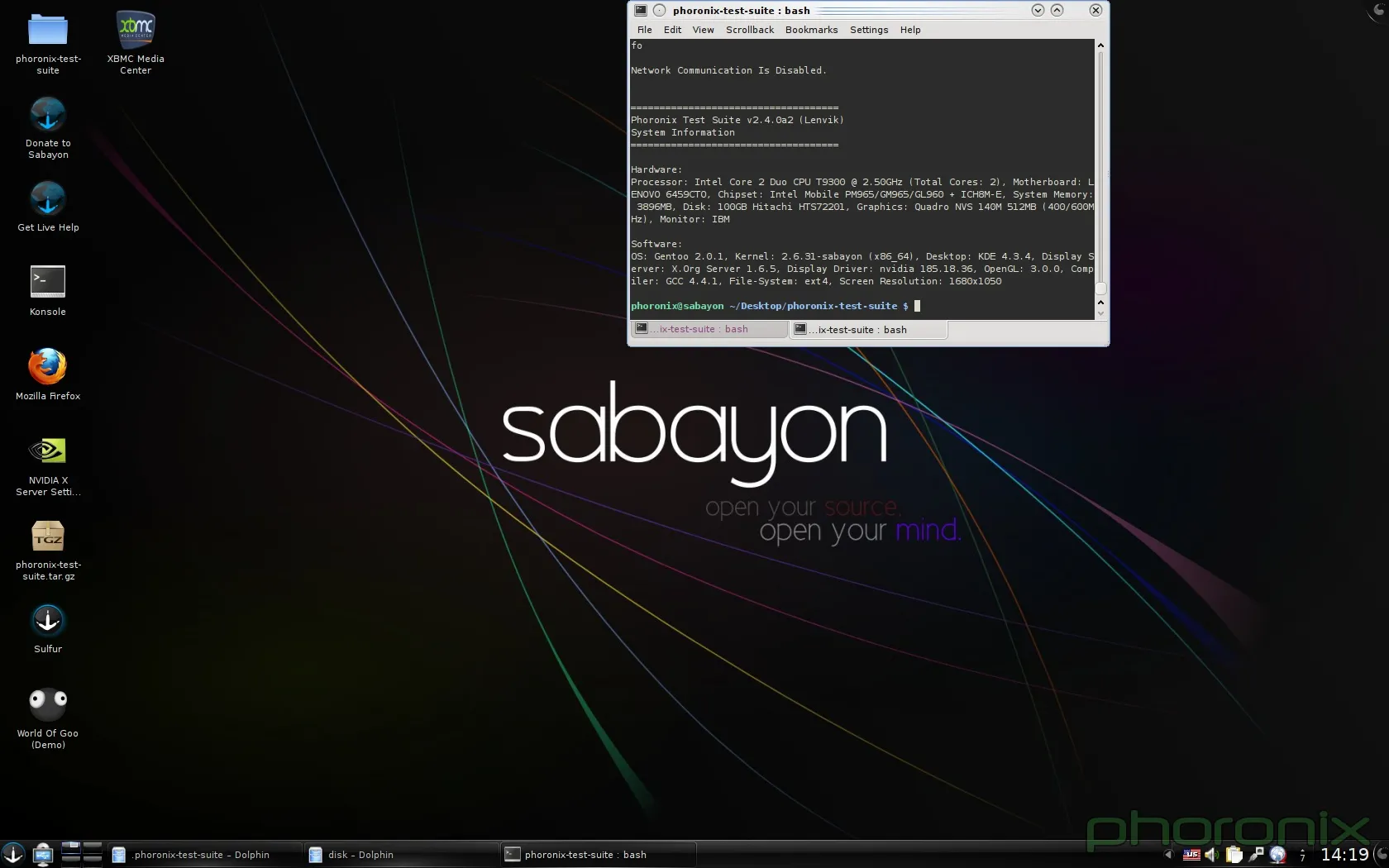Screen dimensions: 1389x868
Task: Open the Bookmarks menu in Konsole
Action: (x=811, y=30)
